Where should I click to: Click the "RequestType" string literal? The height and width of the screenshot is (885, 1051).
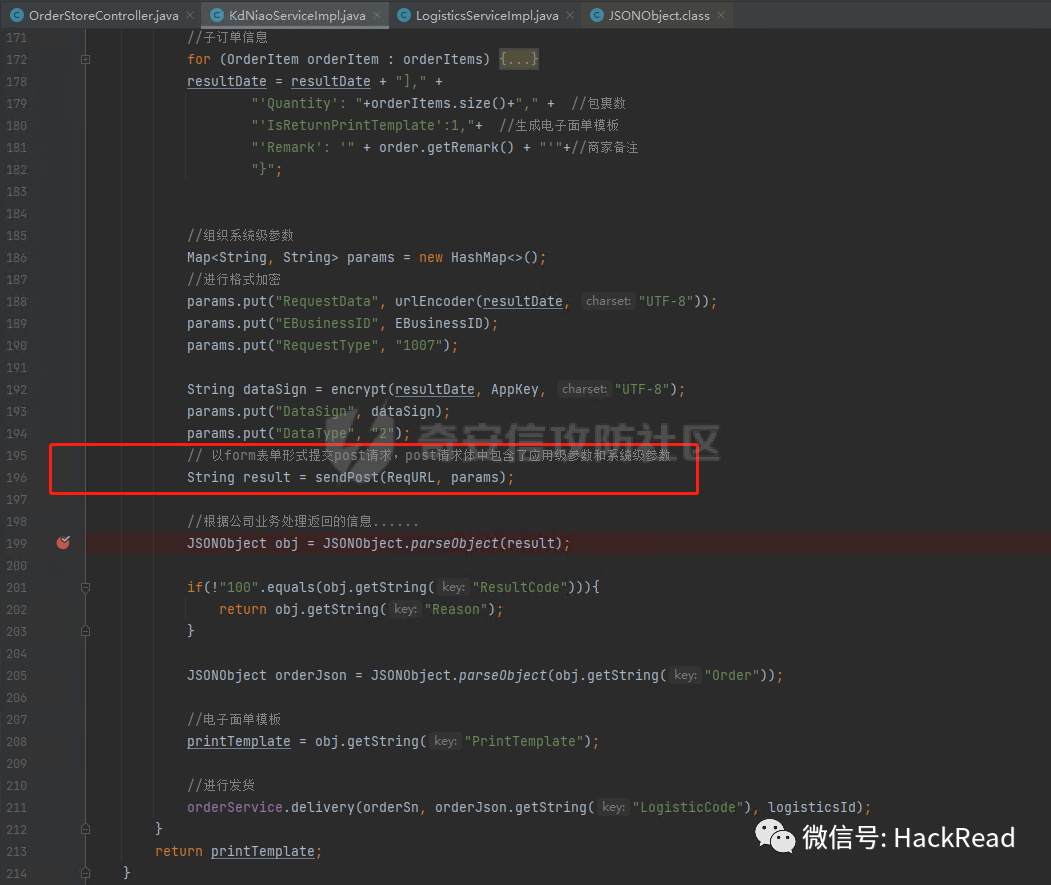[x=327, y=346]
